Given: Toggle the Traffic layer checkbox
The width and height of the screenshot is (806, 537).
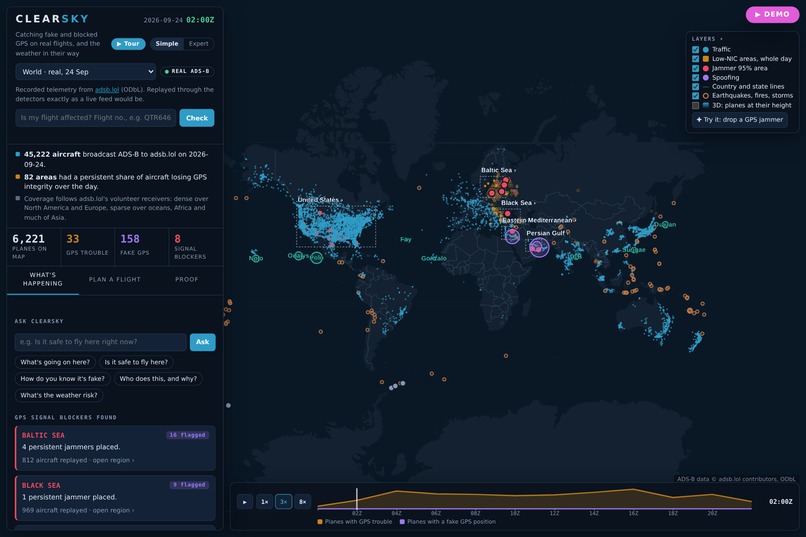Looking at the screenshot, I should pos(695,50).
